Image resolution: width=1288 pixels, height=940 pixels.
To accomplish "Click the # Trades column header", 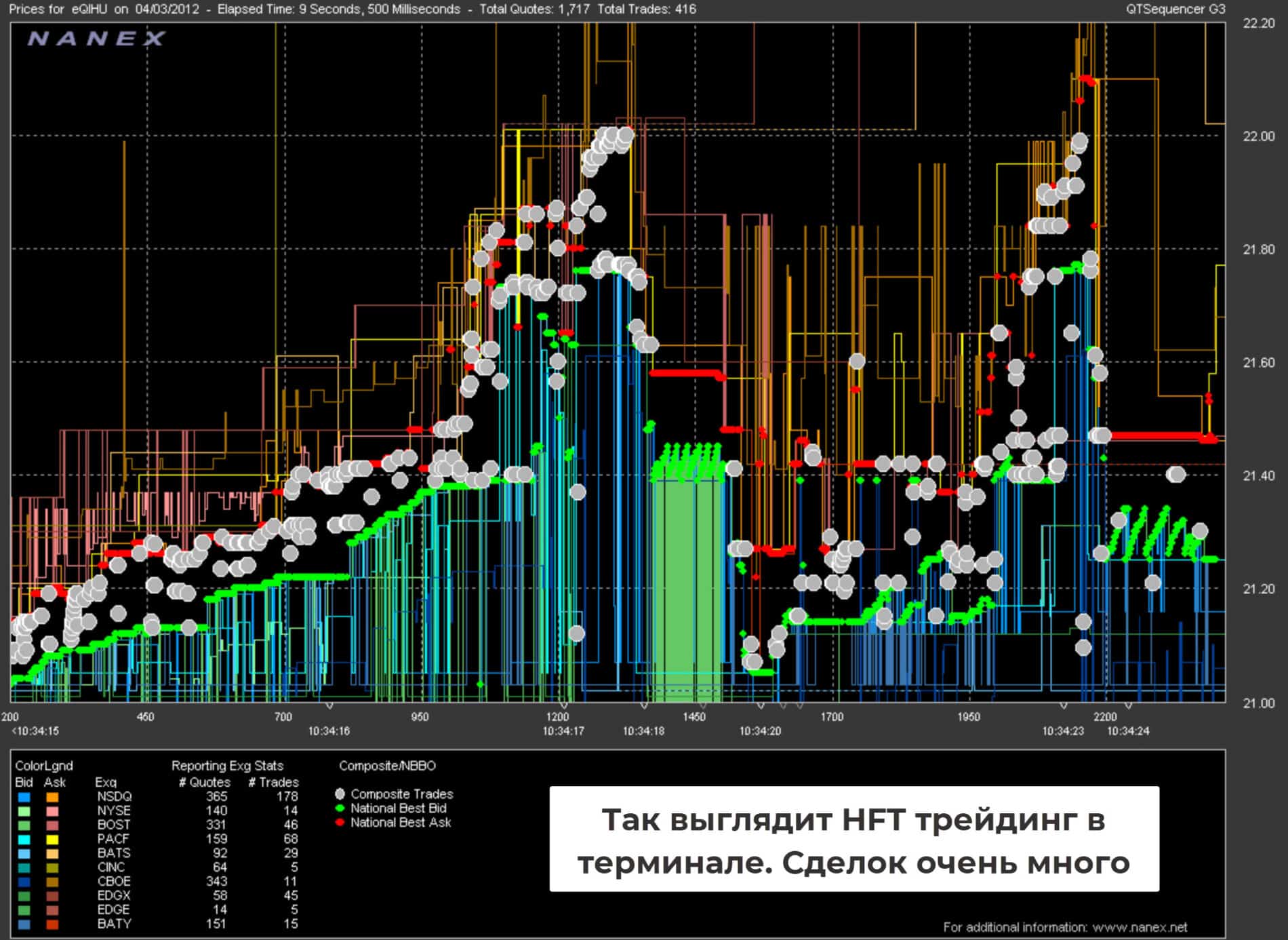I will [273, 783].
